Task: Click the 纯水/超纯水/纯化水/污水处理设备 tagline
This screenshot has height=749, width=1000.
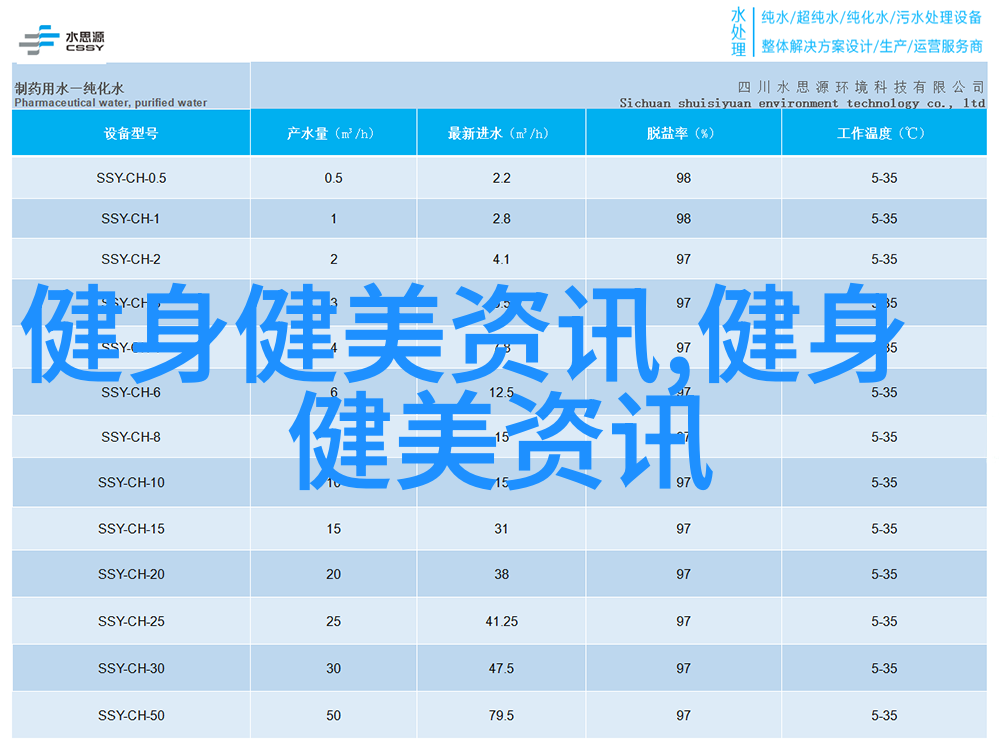Action: 871,17
